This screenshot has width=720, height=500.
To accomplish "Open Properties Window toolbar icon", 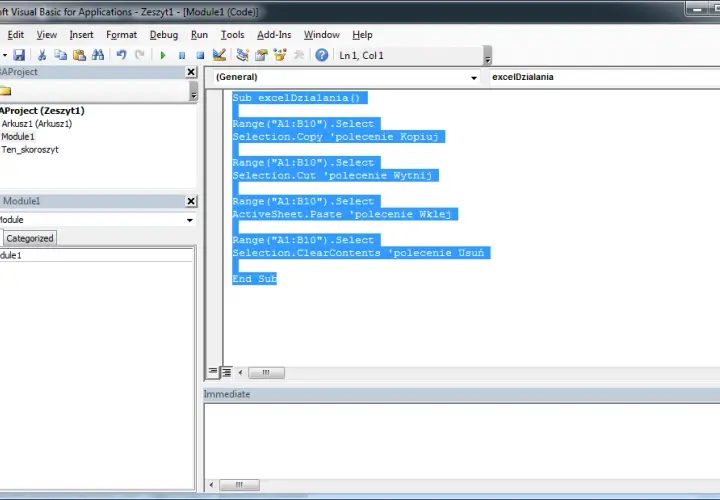I will pyautogui.click(x=261, y=55).
